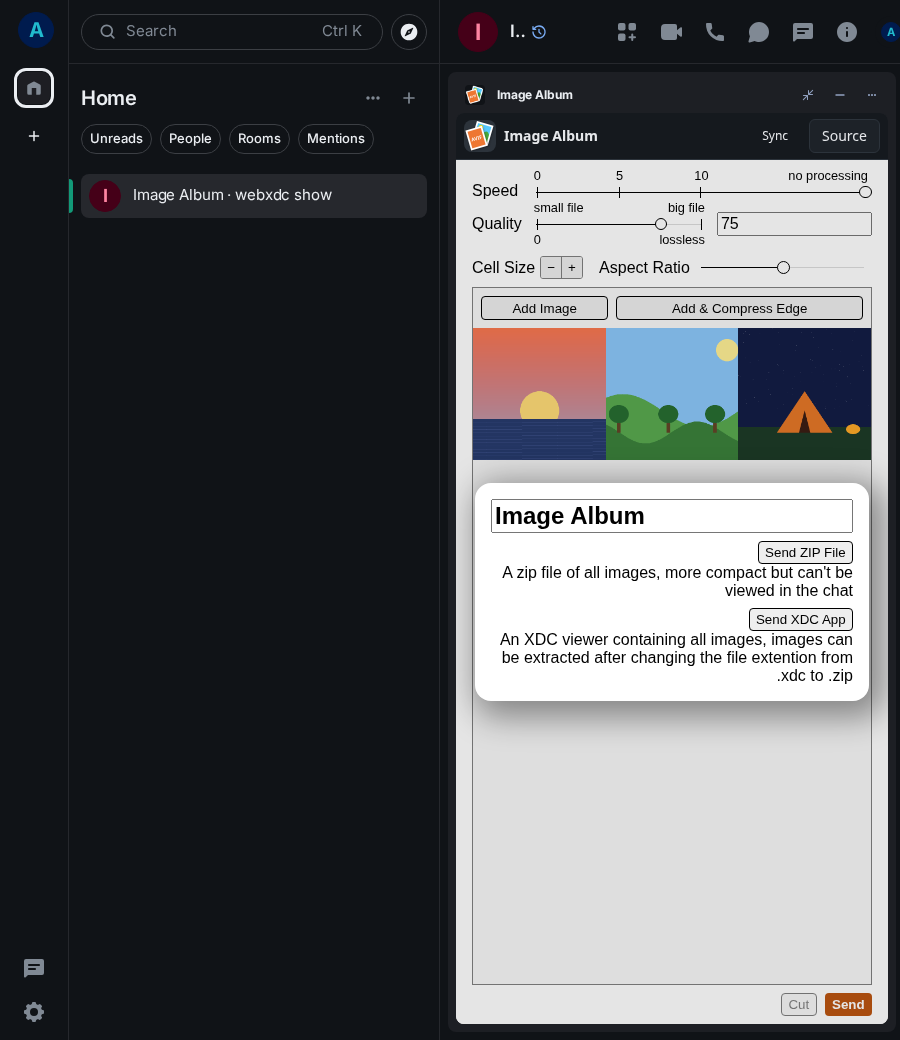The height and width of the screenshot is (1040, 900).
Task: Select the green hills thumbnail
Action: point(672,394)
